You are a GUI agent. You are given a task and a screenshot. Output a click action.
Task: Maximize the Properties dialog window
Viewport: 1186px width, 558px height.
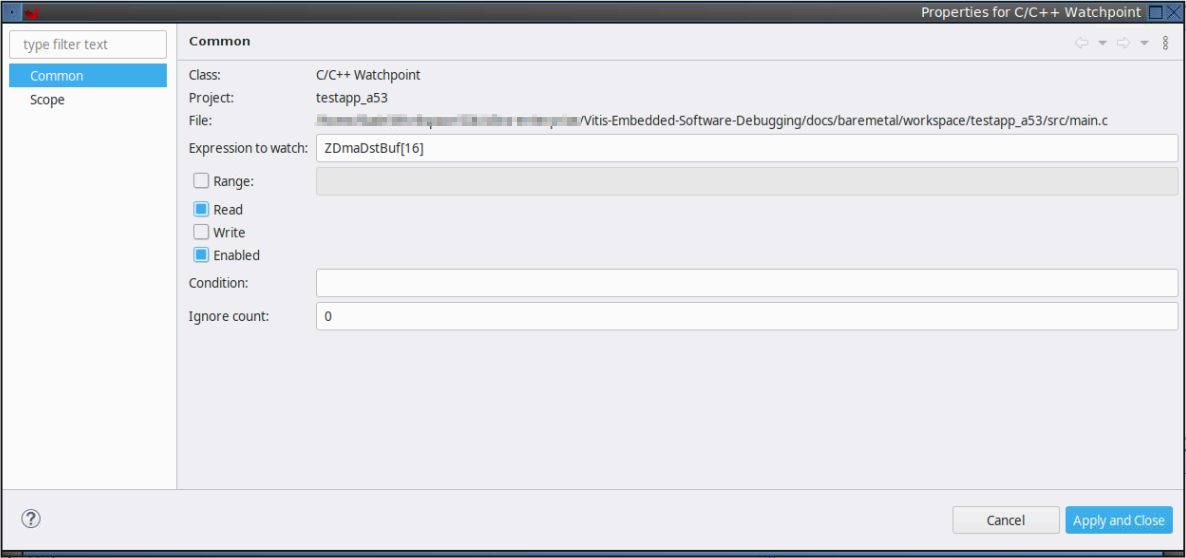1156,12
